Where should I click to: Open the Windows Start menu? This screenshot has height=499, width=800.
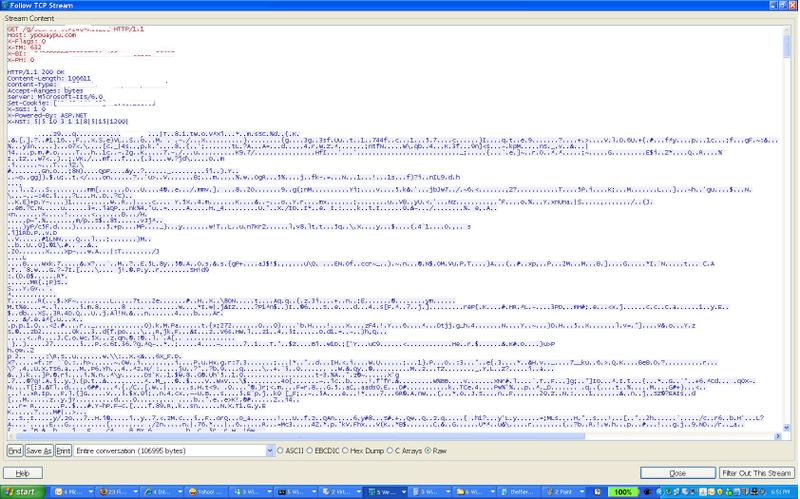click(22, 492)
